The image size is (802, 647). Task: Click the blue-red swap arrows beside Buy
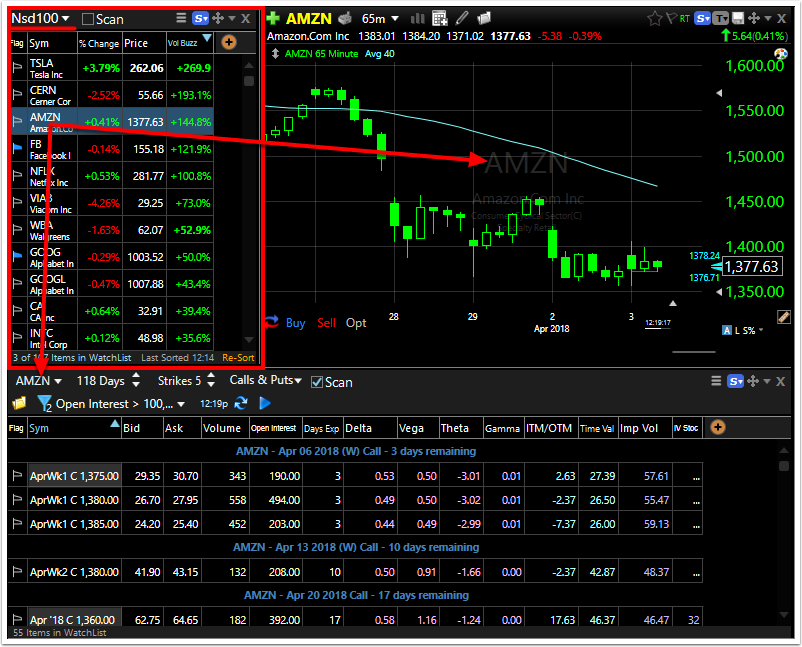pos(271,322)
